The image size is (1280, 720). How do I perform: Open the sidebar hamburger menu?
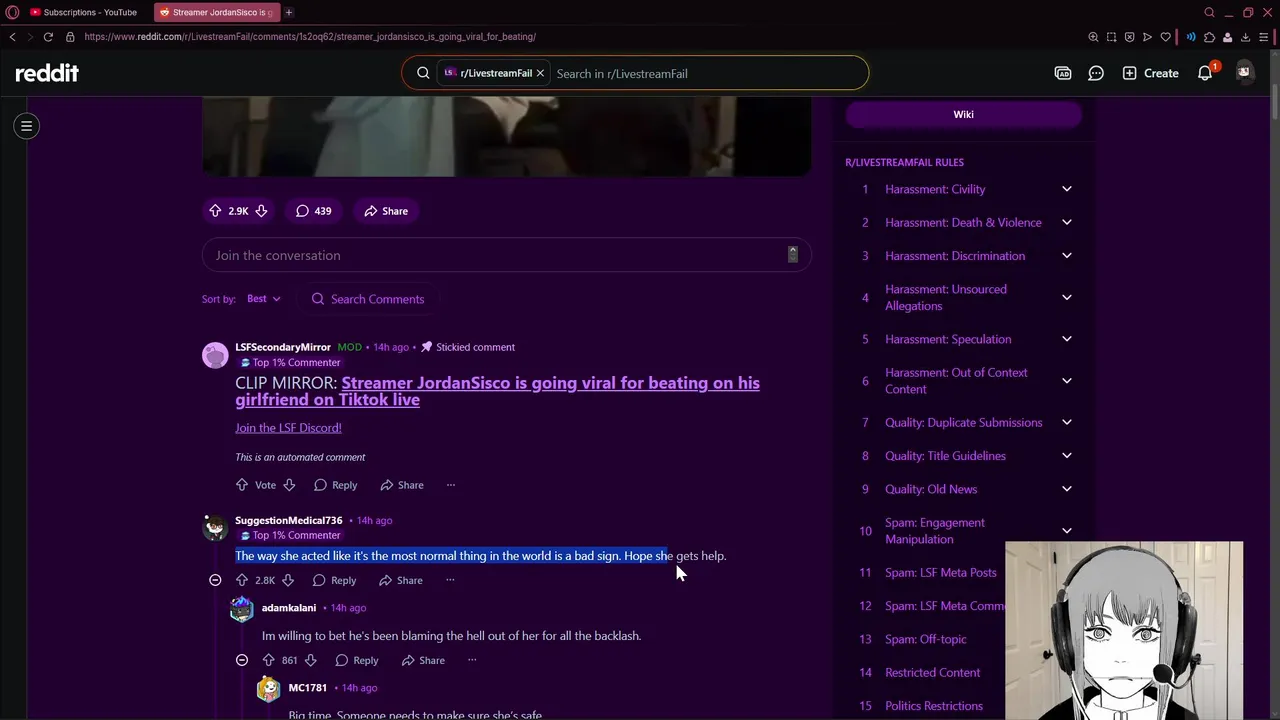[x=27, y=126]
